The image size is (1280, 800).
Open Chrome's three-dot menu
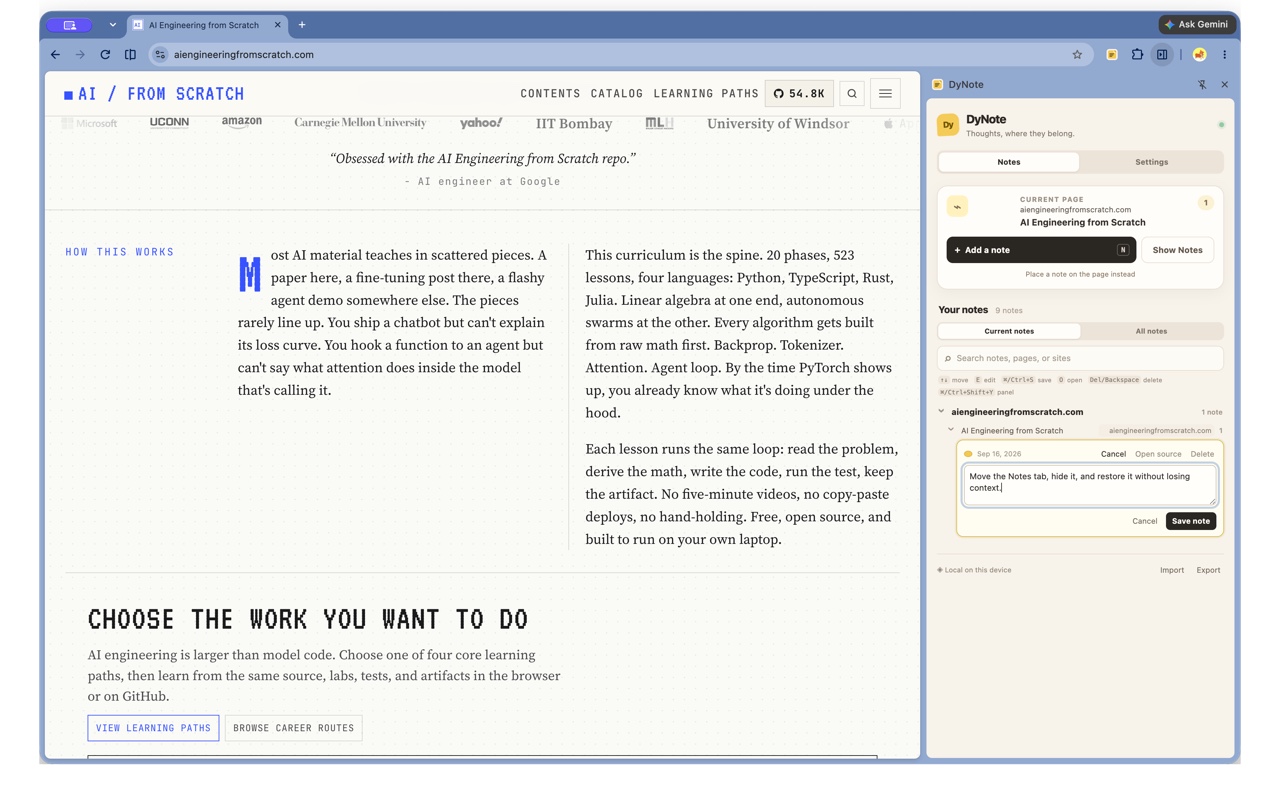pos(1224,55)
